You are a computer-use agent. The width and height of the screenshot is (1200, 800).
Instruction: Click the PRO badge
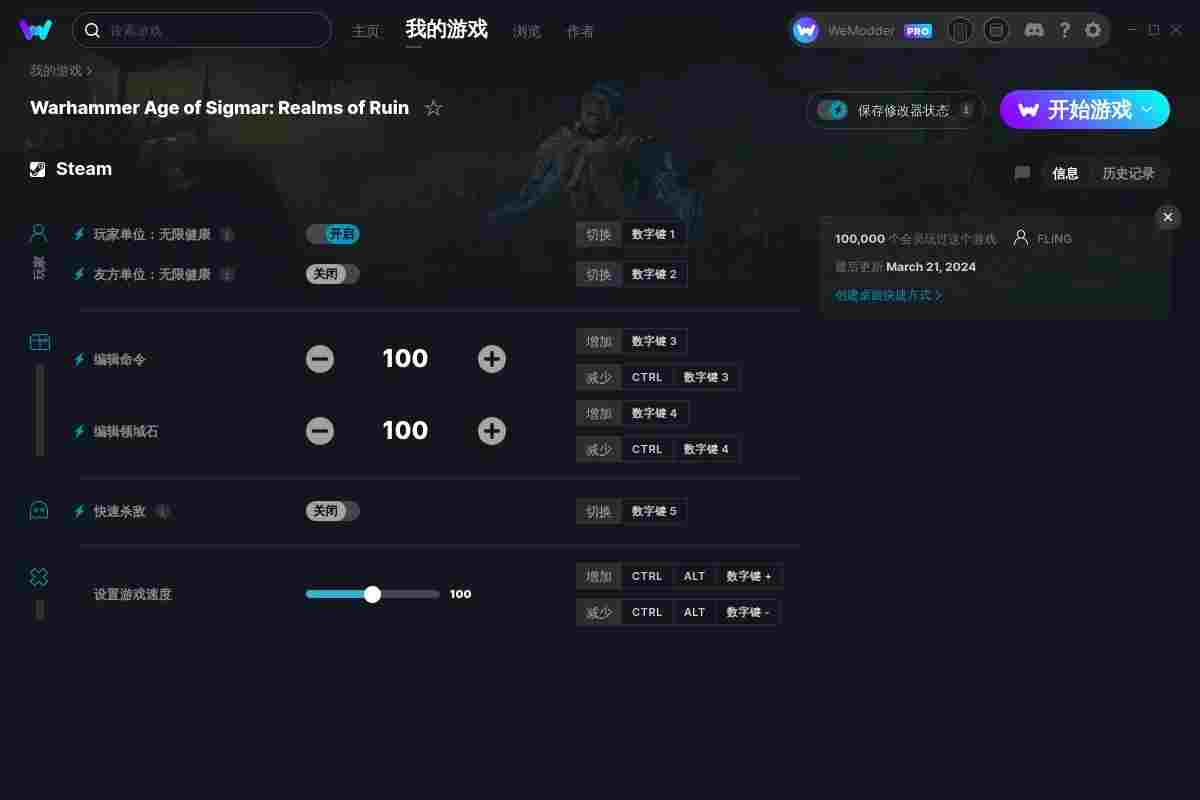[918, 31]
